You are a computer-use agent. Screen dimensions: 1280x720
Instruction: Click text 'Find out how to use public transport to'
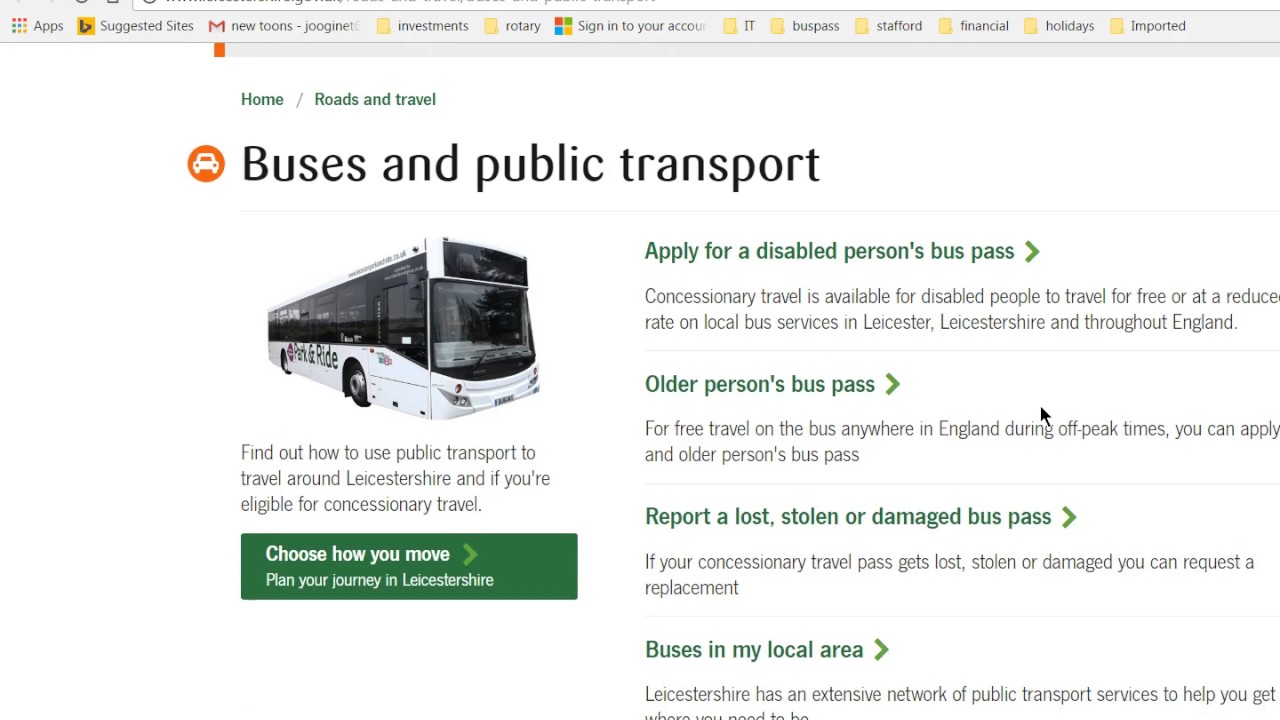click(388, 453)
